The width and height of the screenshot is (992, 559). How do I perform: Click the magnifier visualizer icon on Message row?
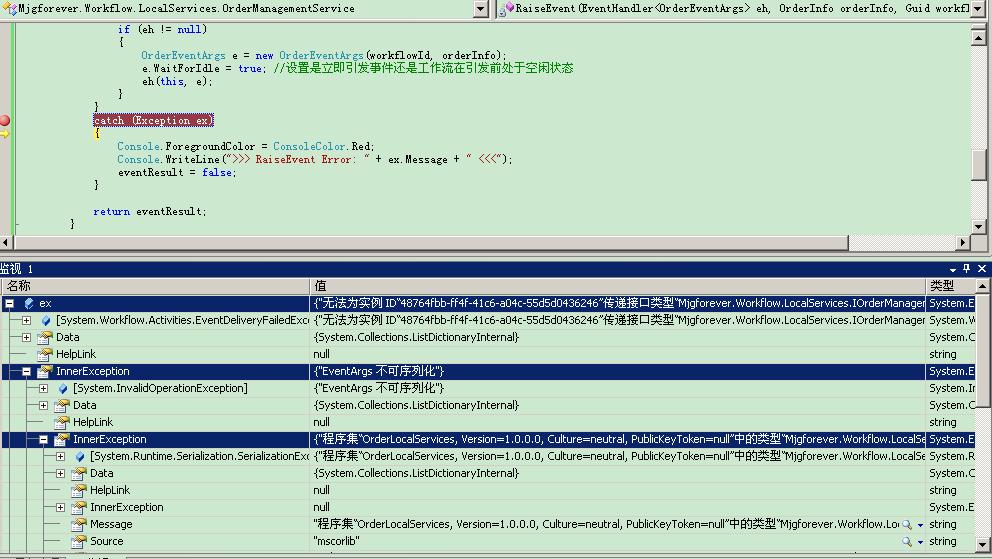[907, 524]
